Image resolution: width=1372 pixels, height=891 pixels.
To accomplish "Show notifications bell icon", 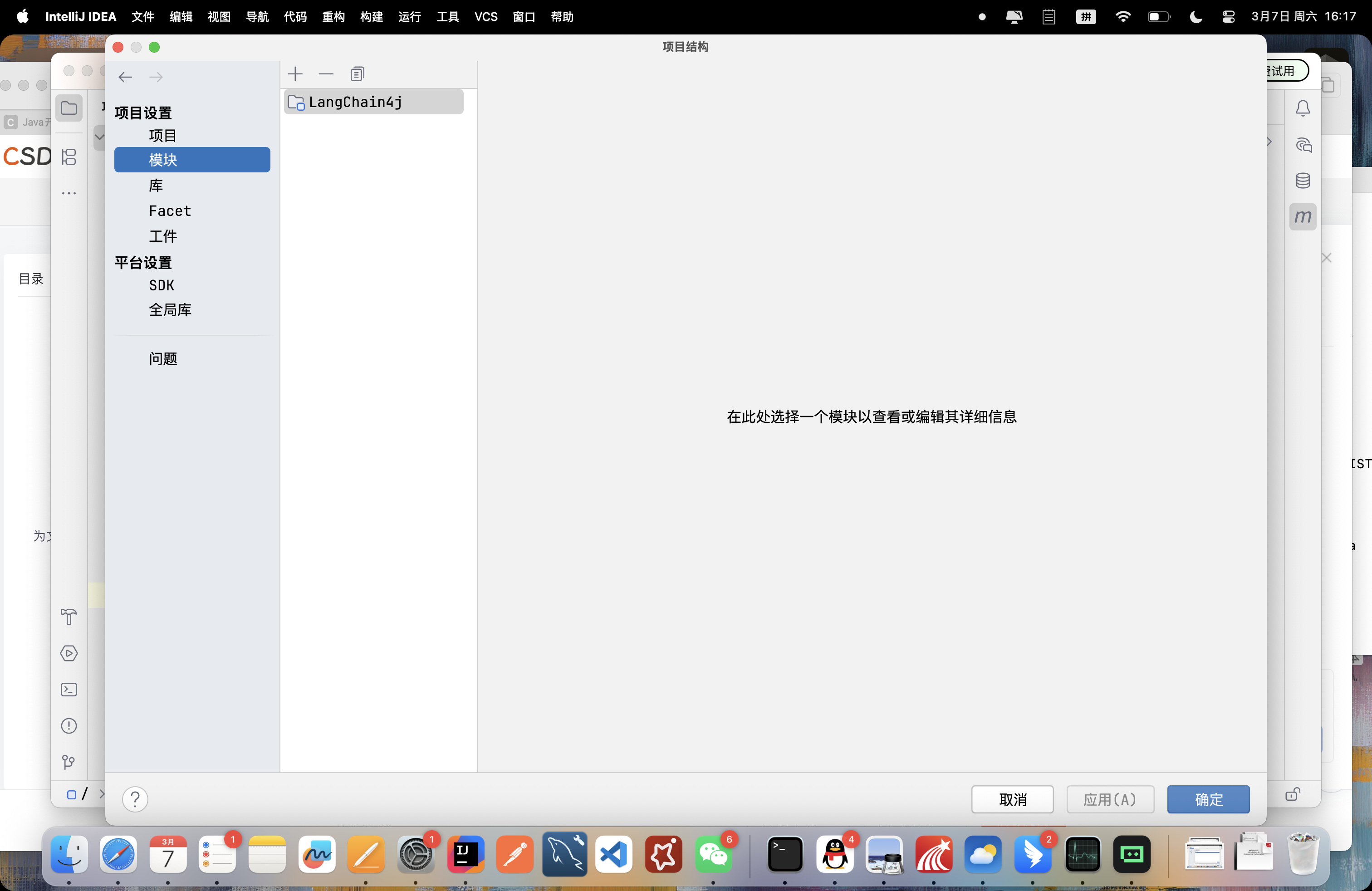I will [x=1303, y=108].
